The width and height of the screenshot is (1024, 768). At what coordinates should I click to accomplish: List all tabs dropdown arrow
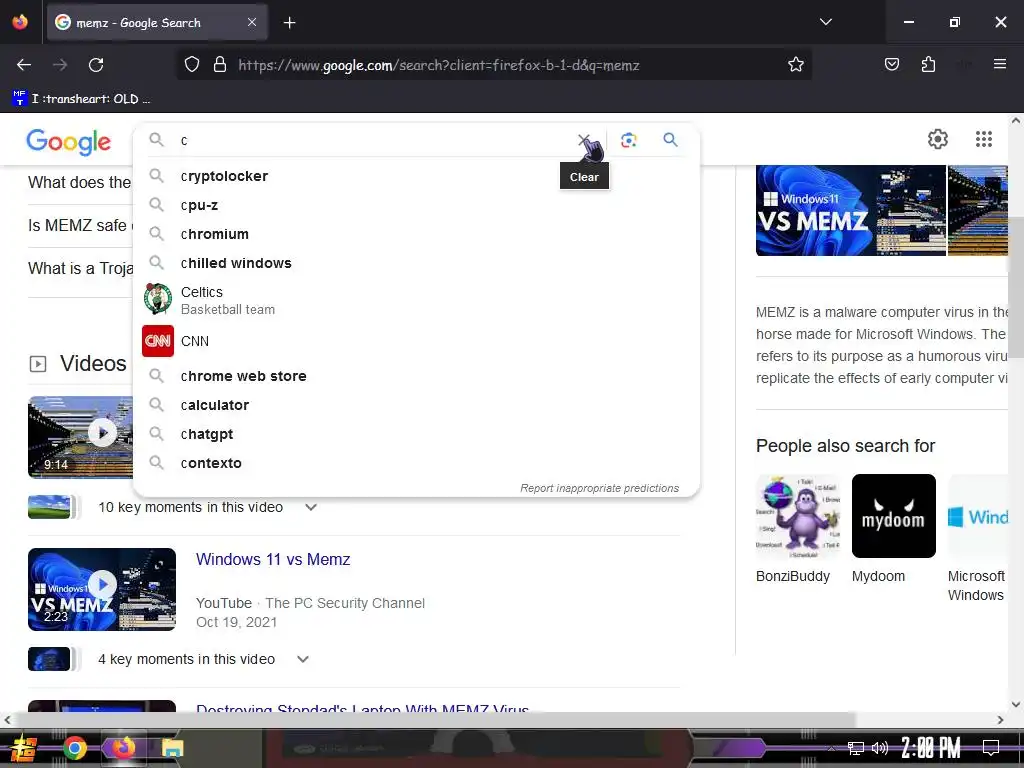point(825,22)
